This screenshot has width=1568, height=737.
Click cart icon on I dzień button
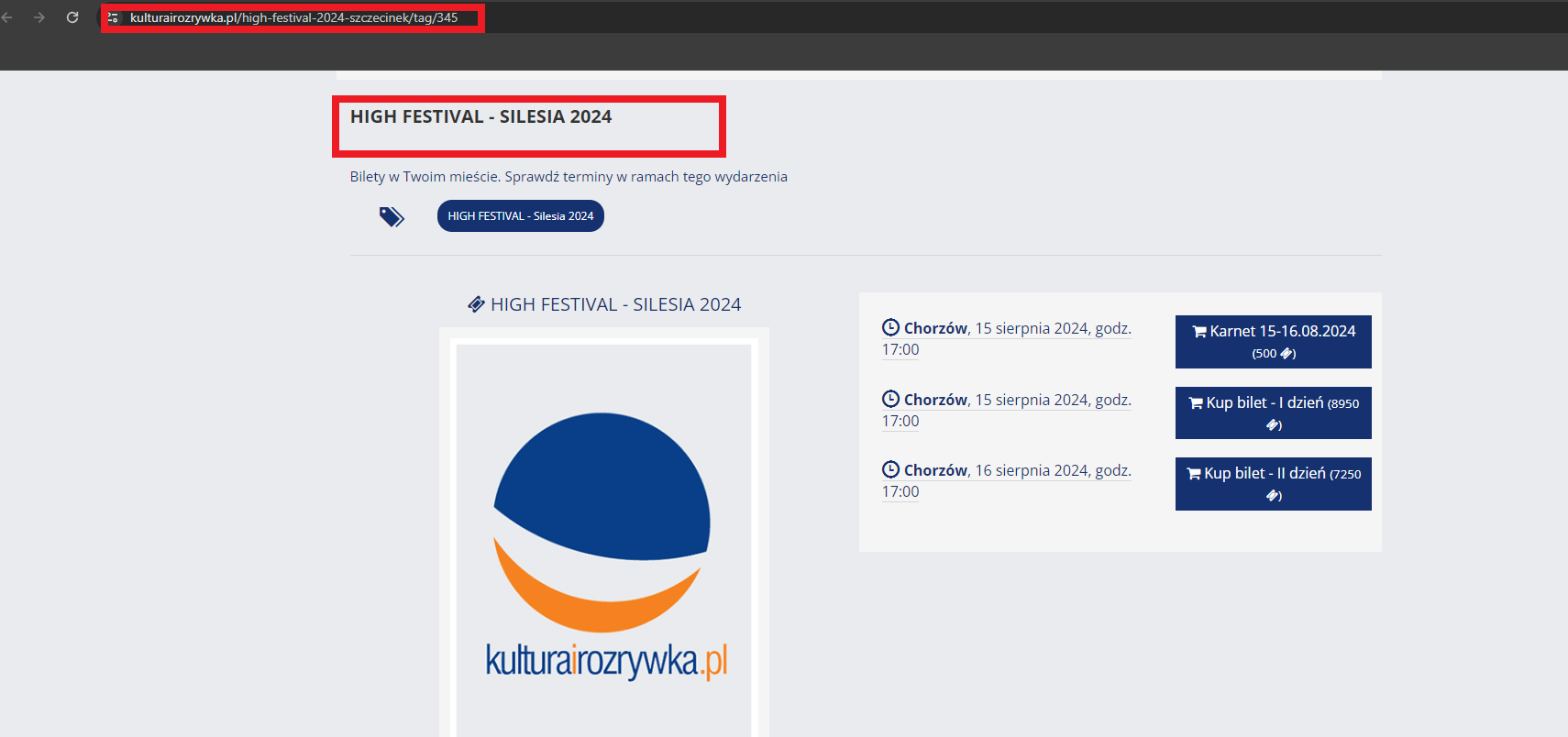click(x=1196, y=403)
